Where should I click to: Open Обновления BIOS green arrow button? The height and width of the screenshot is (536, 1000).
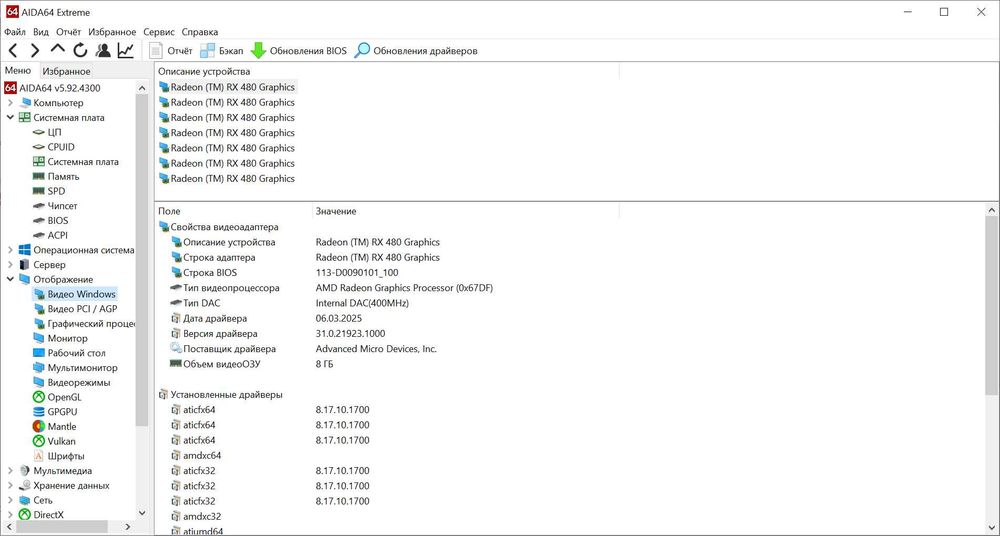click(298, 50)
